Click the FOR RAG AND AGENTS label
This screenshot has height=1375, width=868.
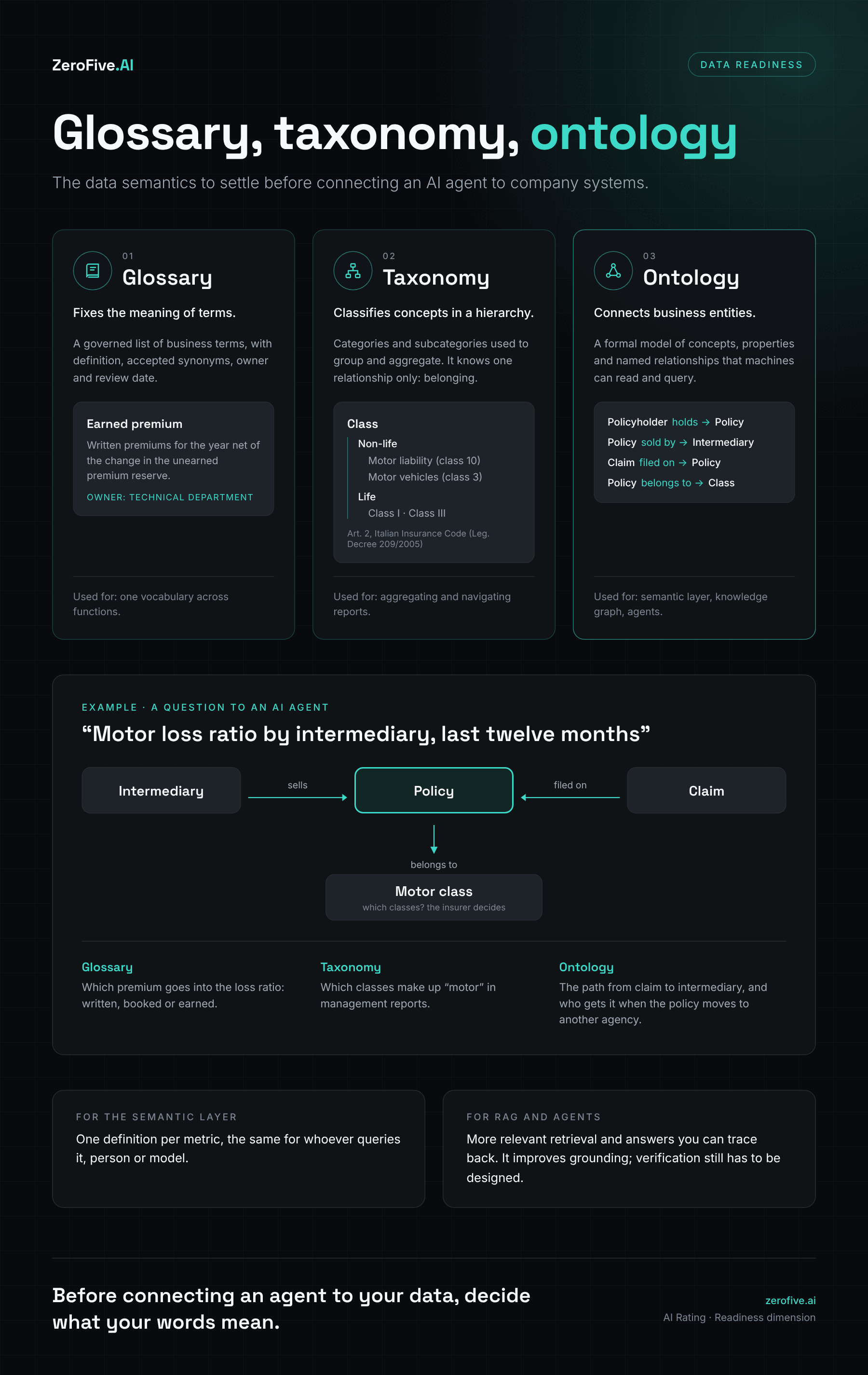[x=534, y=1117]
